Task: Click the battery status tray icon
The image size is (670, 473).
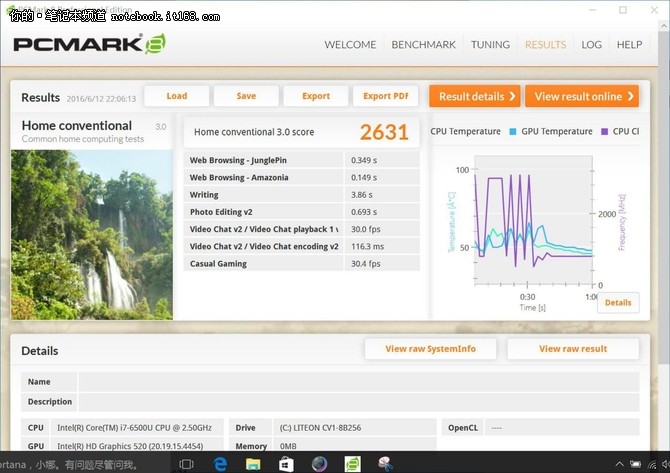Action: (x=635, y=464)
